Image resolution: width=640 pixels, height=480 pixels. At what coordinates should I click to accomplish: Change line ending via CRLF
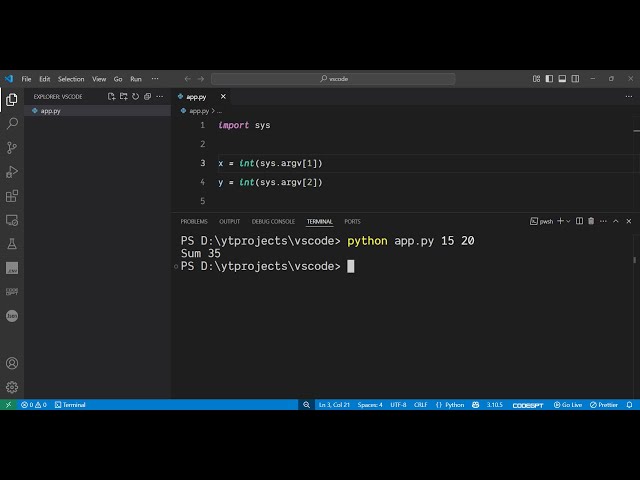coord(420,404)
